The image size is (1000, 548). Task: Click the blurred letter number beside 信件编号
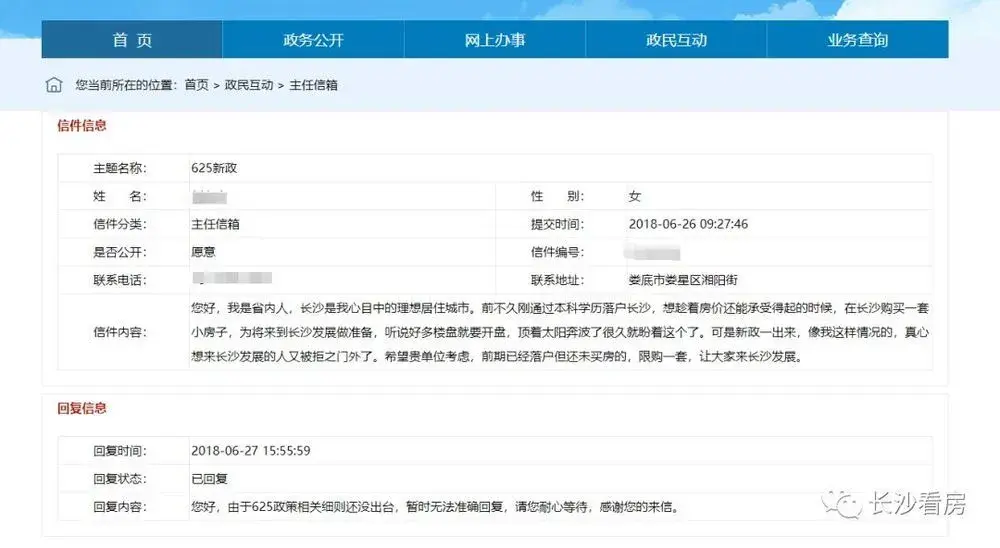[653, 253]
